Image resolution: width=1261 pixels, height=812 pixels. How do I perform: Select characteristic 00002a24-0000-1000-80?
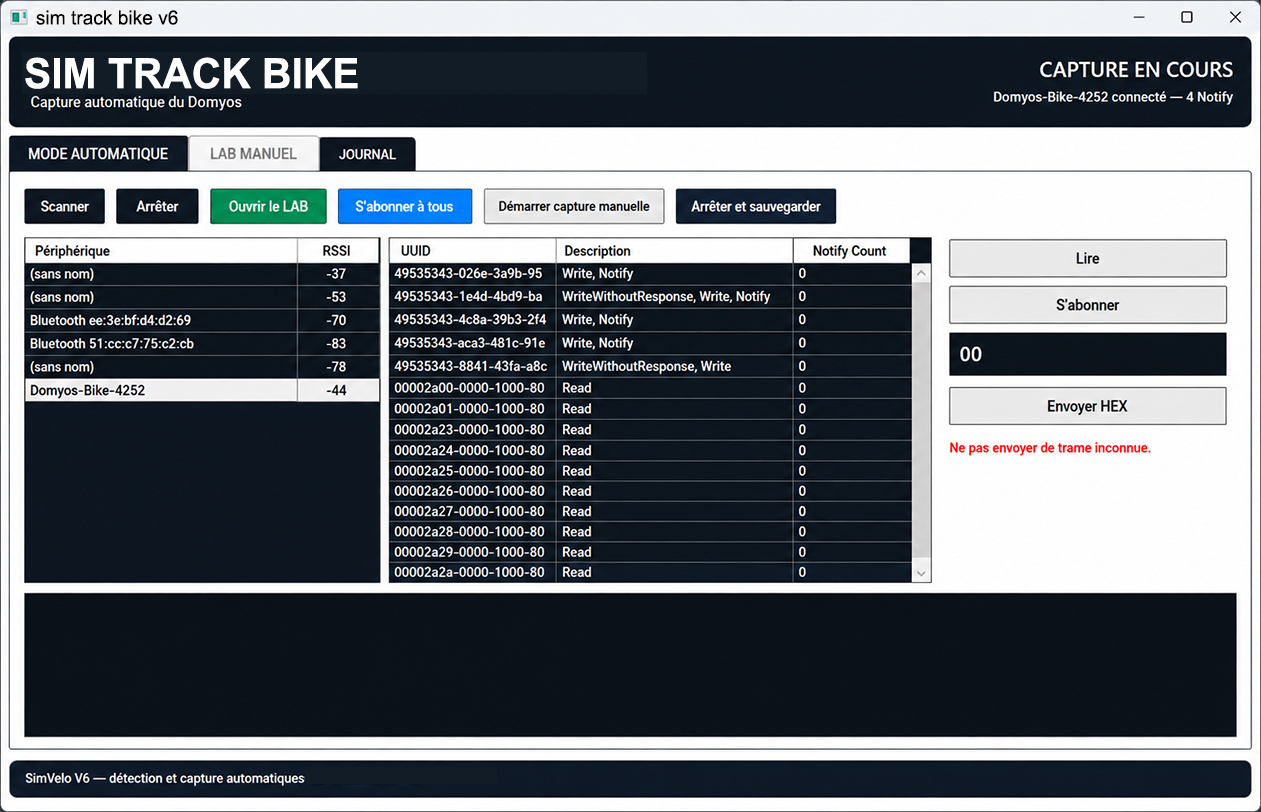pyautogui.click(x=650, y=450)
